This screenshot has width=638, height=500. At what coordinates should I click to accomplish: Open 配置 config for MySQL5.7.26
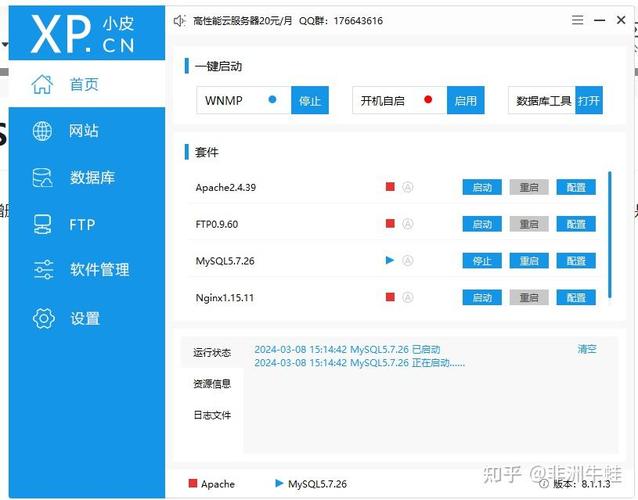pos(576,260)
